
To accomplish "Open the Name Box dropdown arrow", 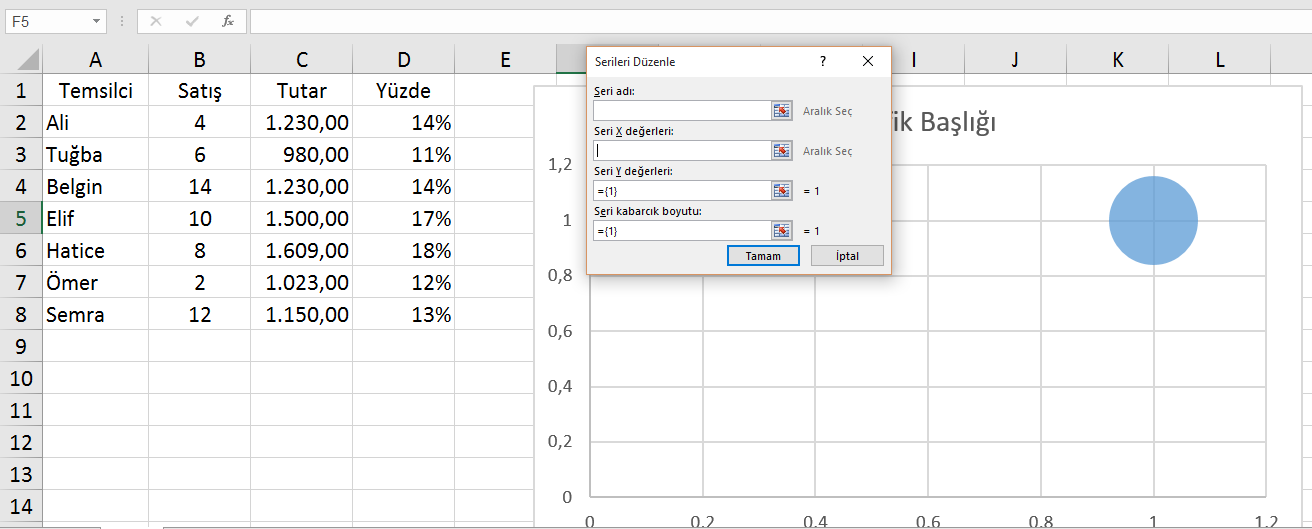I will point(96,21).
